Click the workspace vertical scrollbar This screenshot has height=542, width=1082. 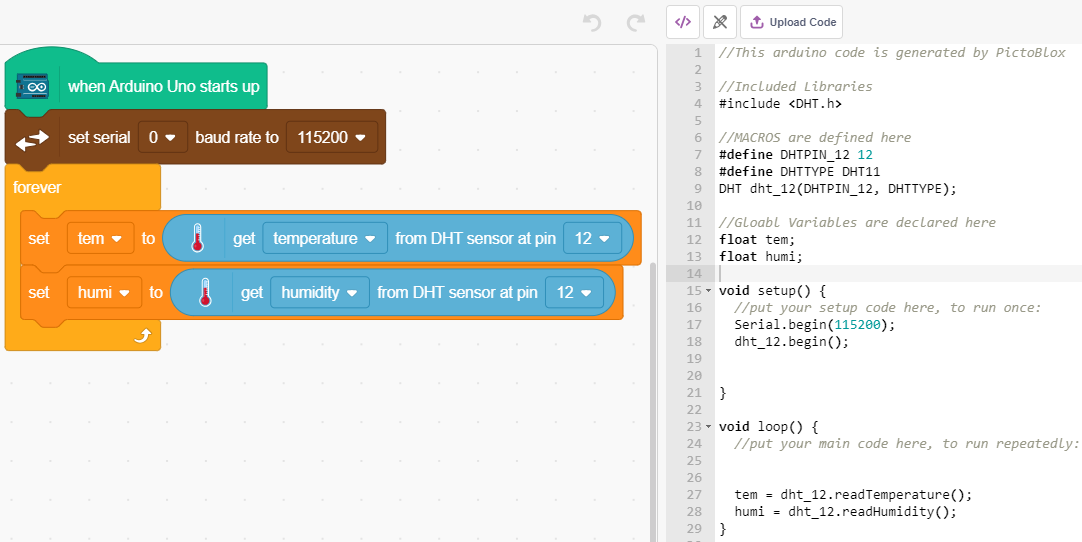coord(653,402)
